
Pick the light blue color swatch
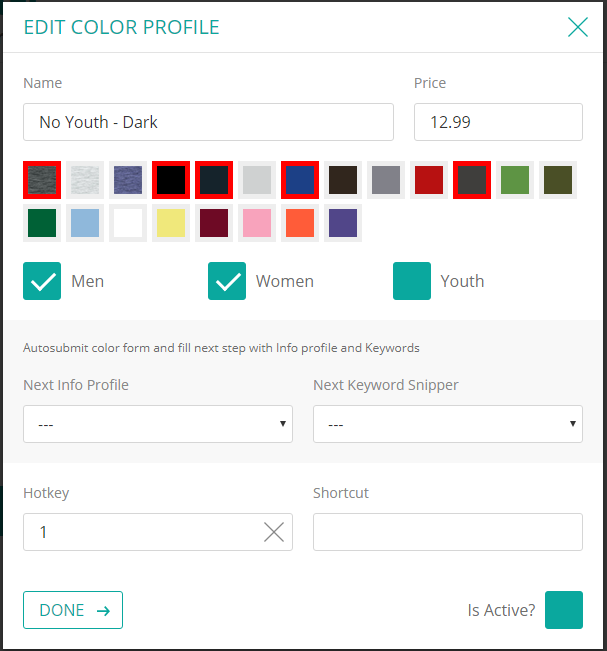click(85, 223)
